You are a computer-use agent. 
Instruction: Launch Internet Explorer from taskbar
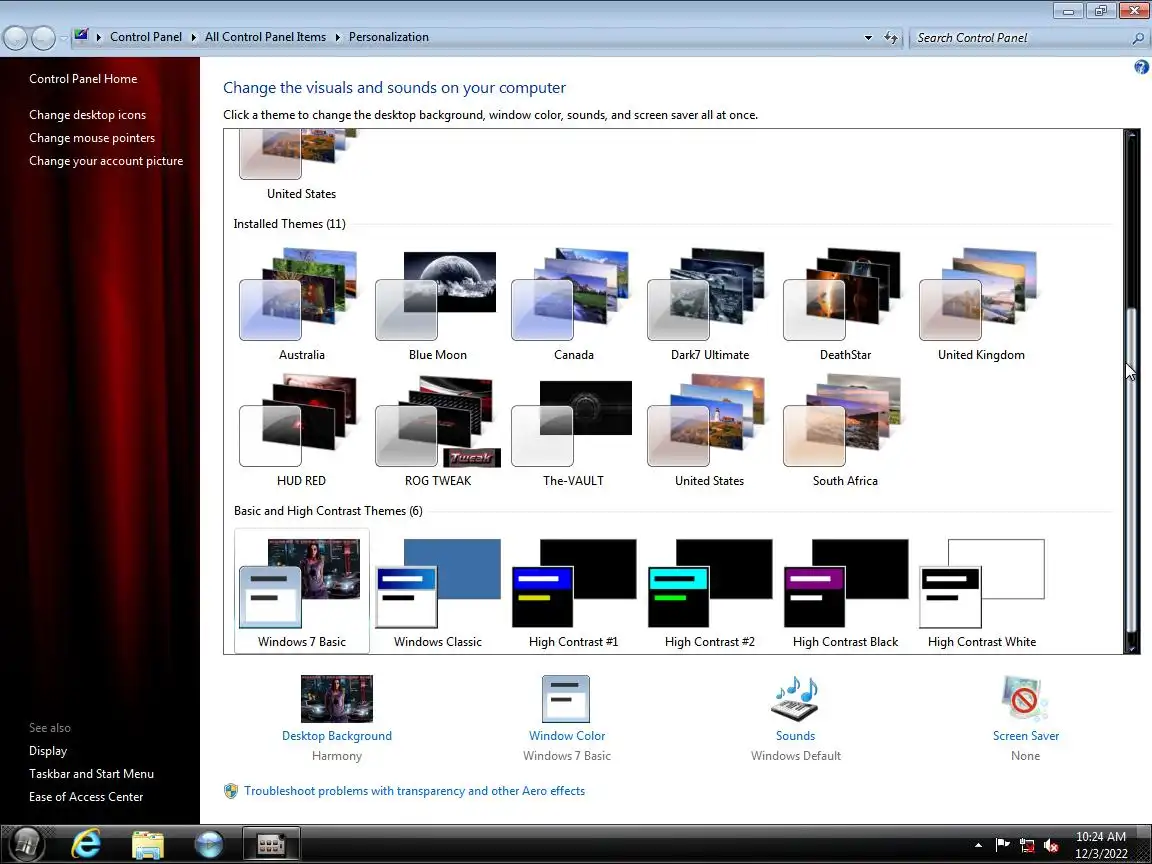(x=86, y=844)
